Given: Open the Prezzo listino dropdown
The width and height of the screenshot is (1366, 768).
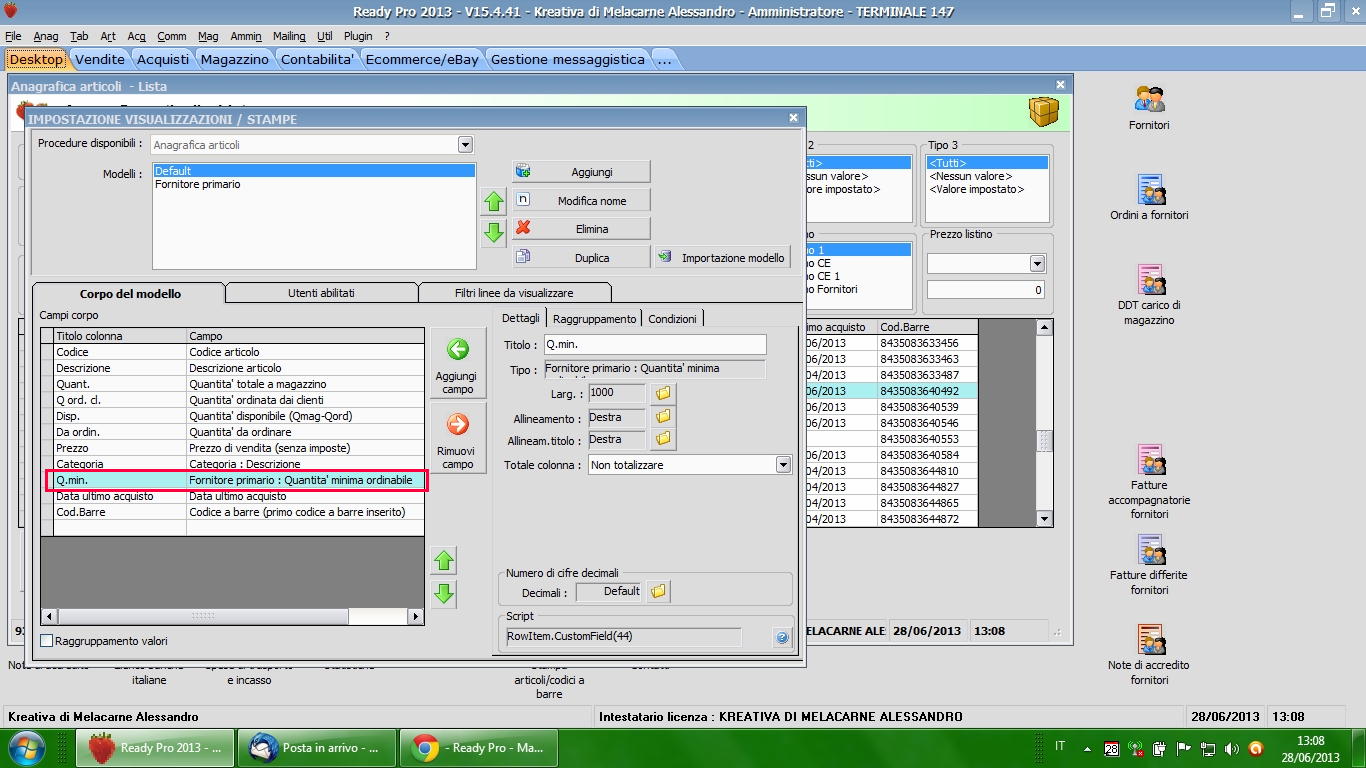Looking at the screenshot, I should pos(1037,264).
